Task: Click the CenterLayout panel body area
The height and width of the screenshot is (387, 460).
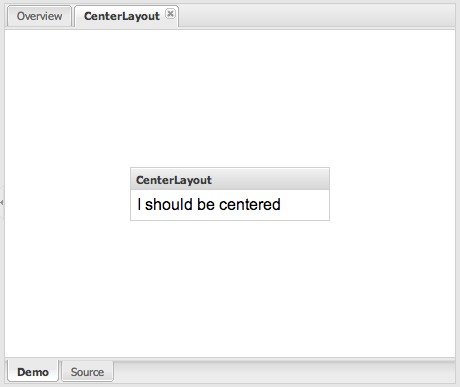Action: pyautogui.click(x=230, y=205)
